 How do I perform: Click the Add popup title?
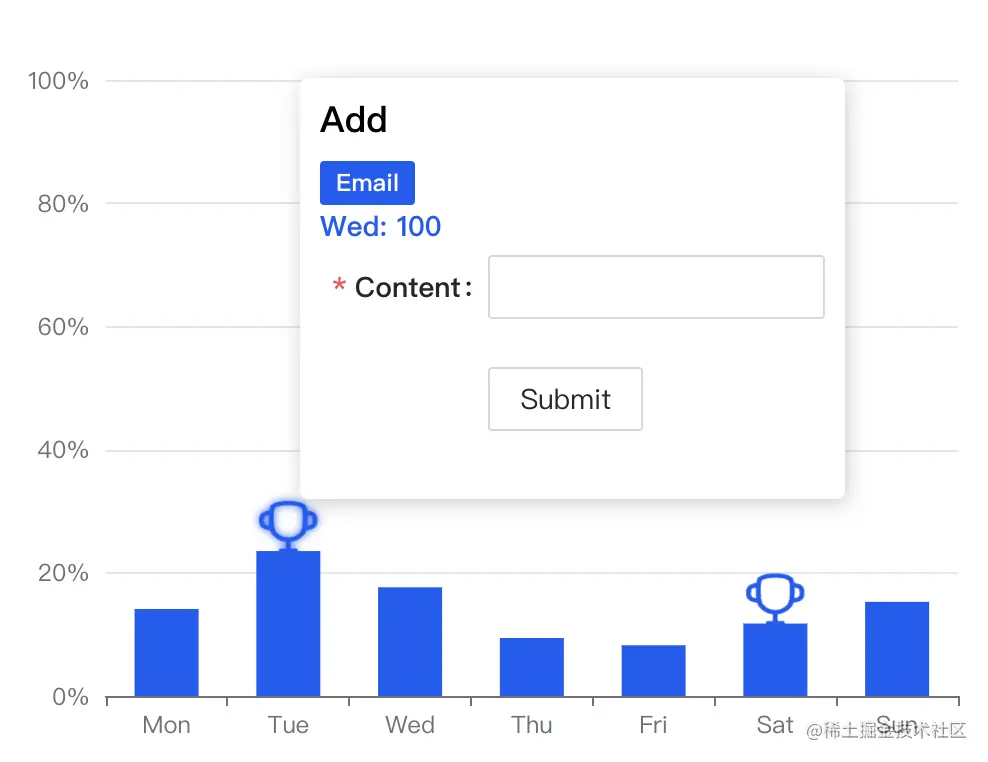pos(353,119)
